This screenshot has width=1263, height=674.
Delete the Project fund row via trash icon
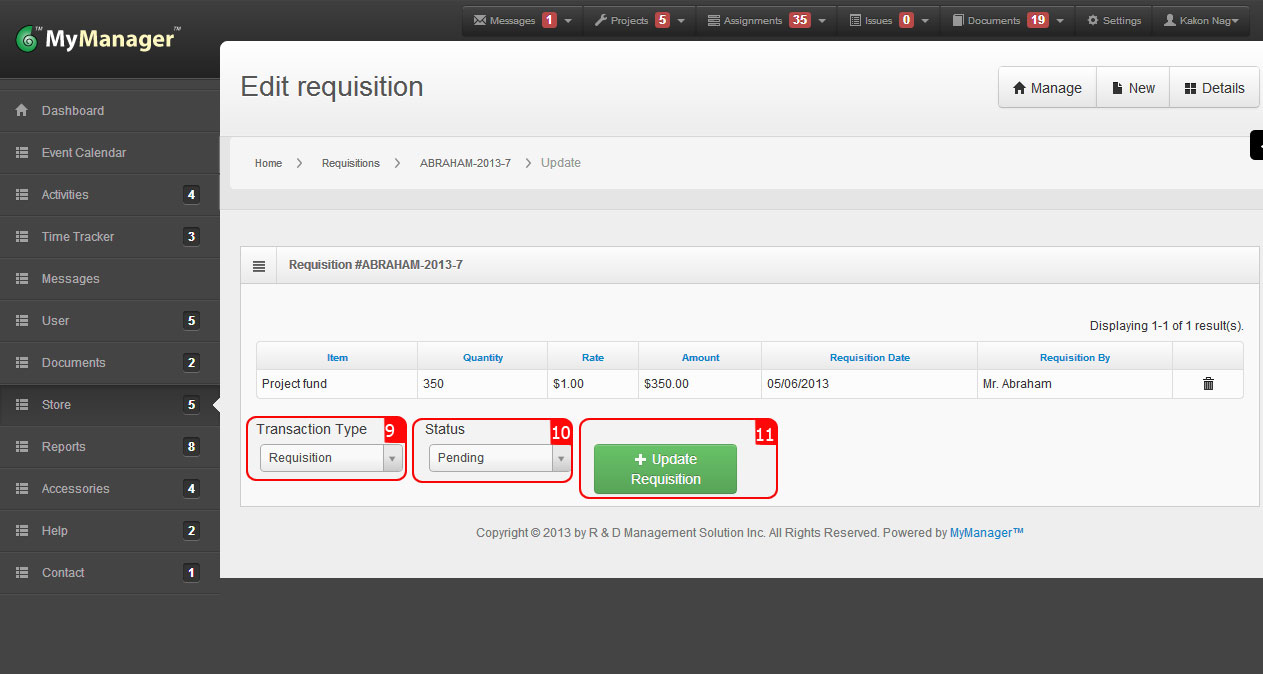click(x=1207, y=383)
